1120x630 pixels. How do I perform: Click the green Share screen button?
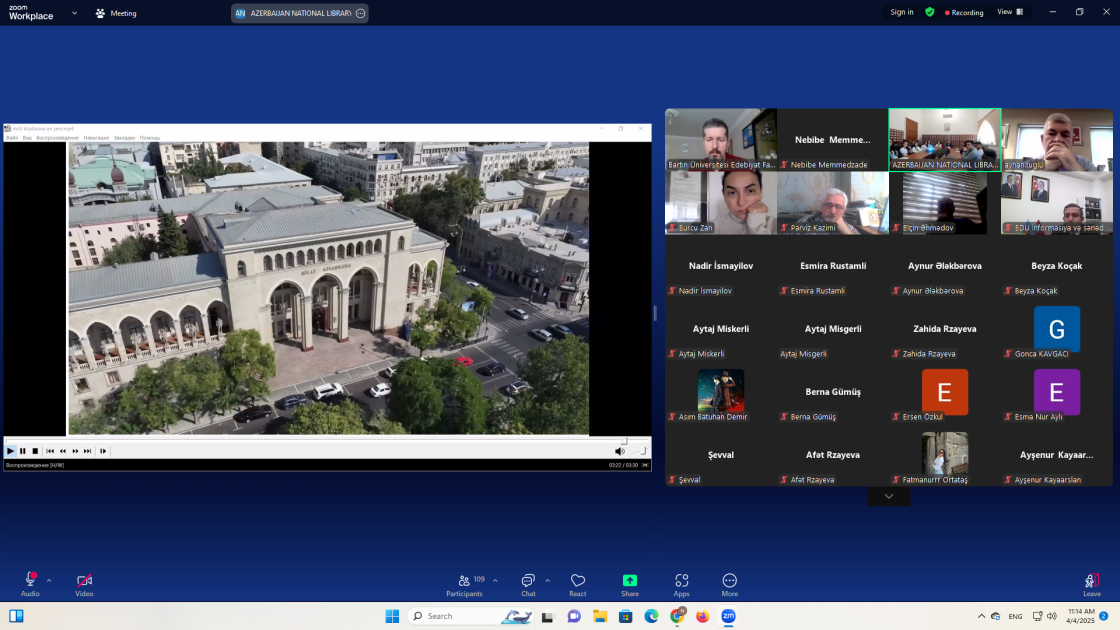click(629, 585)
